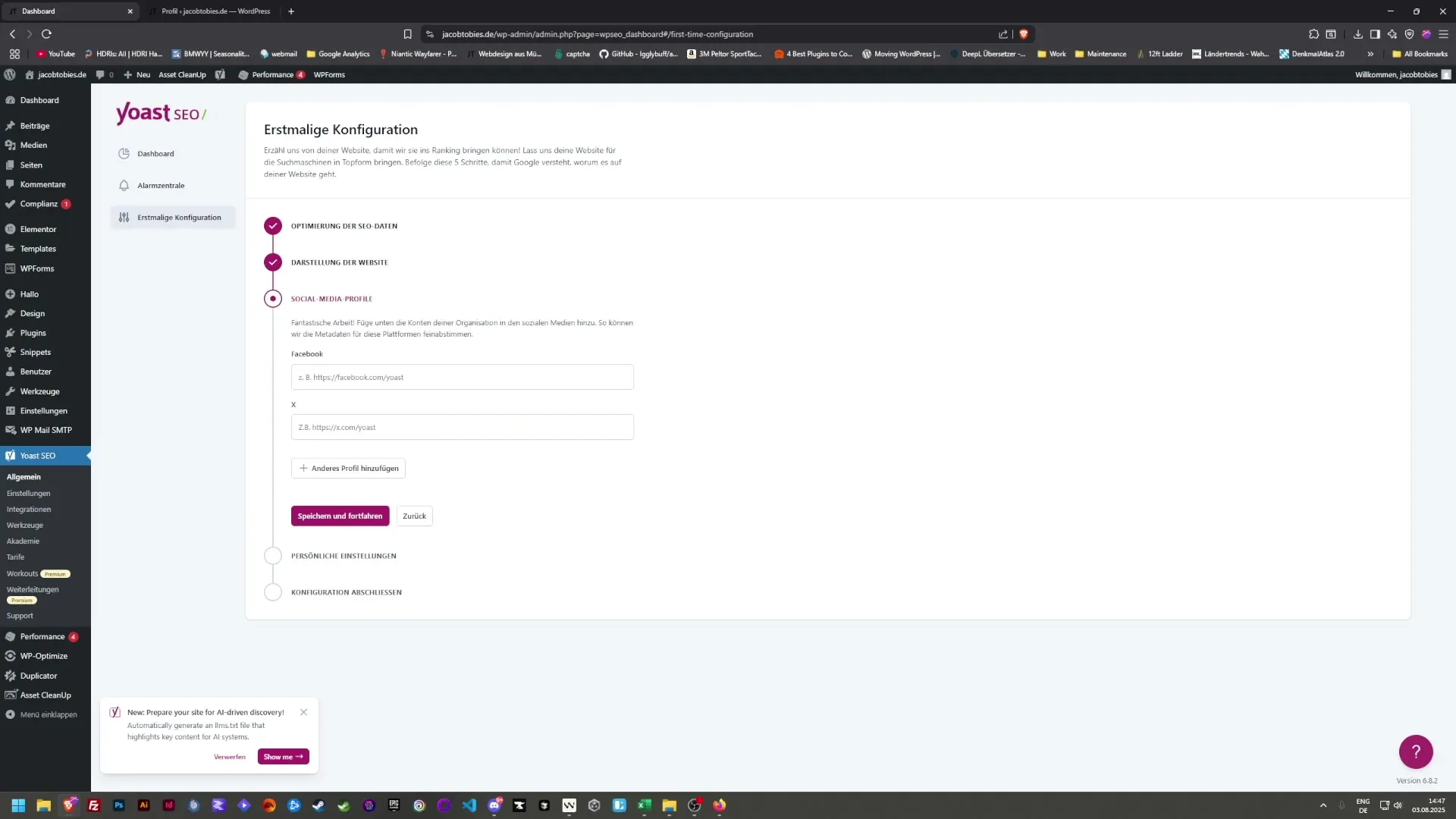Open the Neu dropdown in the admin bar

[x=137, y=75]
